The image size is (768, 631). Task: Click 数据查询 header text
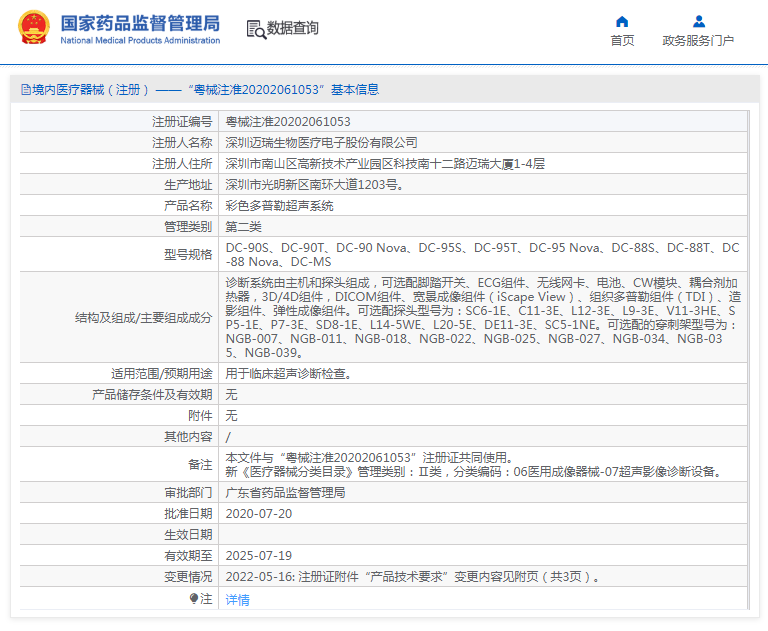pyautogui.click(x=292, y=28)
